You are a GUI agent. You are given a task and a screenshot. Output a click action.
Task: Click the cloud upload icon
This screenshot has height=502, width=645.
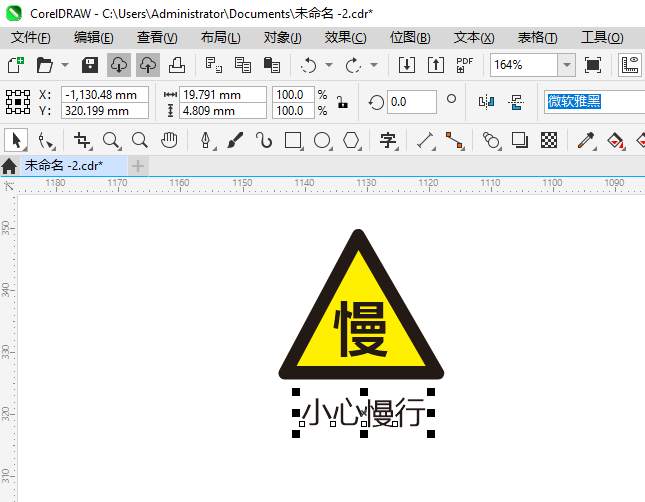pos(148,65)
